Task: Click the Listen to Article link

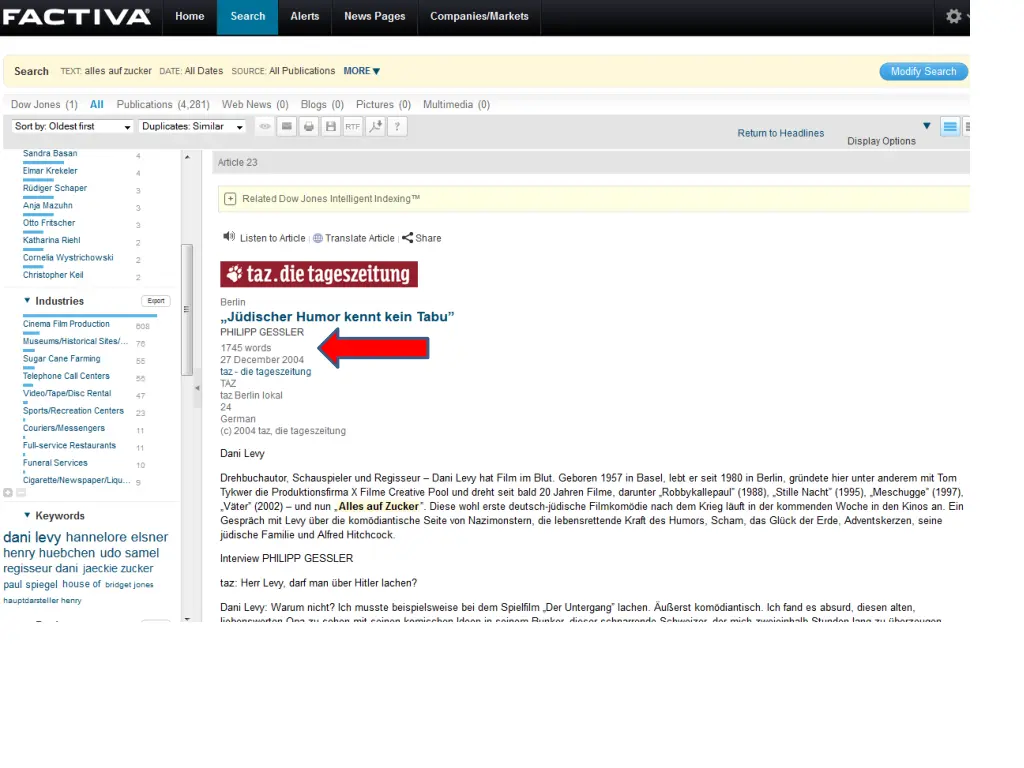Action: pos(272,238)
